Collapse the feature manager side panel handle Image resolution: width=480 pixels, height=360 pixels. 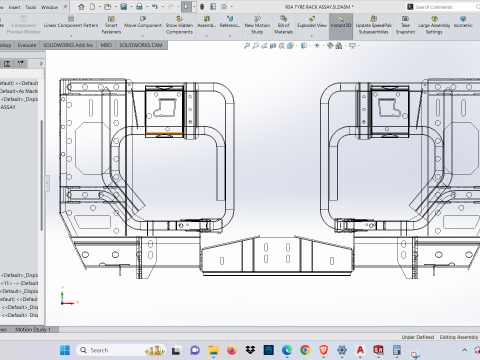click(x=47, y=183)
